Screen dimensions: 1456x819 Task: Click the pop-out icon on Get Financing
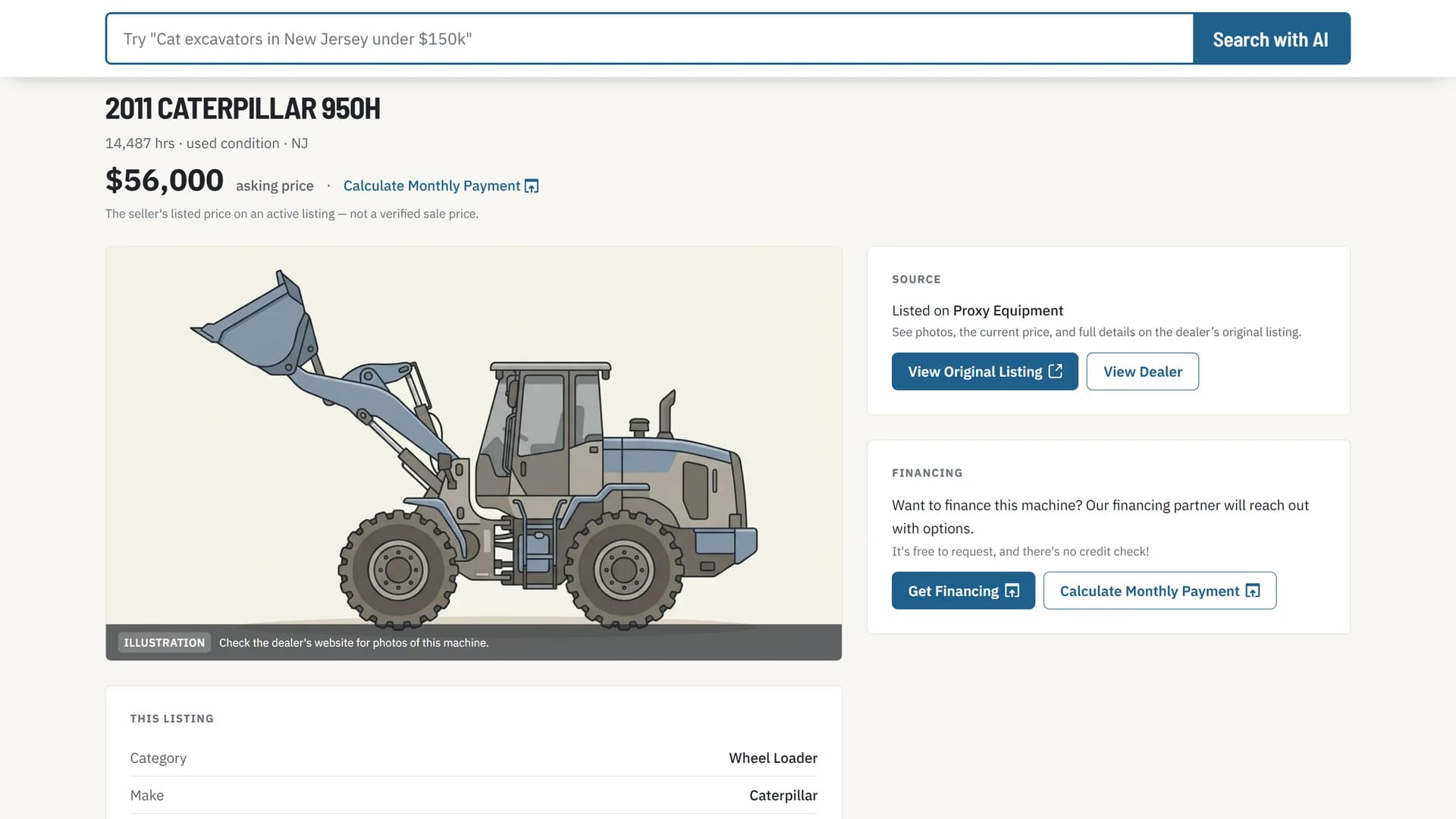(1012, 591)
